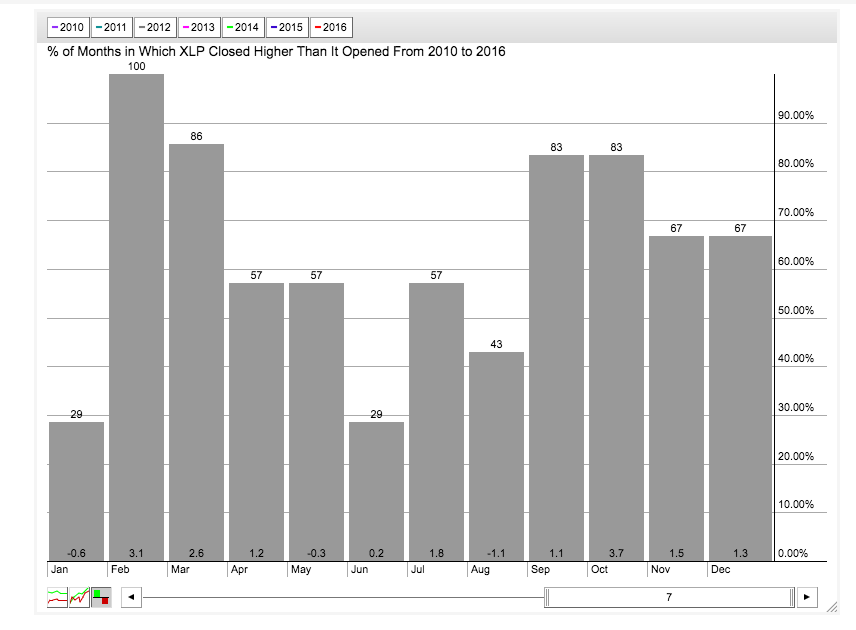This screenshot has width=856, height=630.
Task: Click the January bar showing 29
Action: (x=76, y=491)
